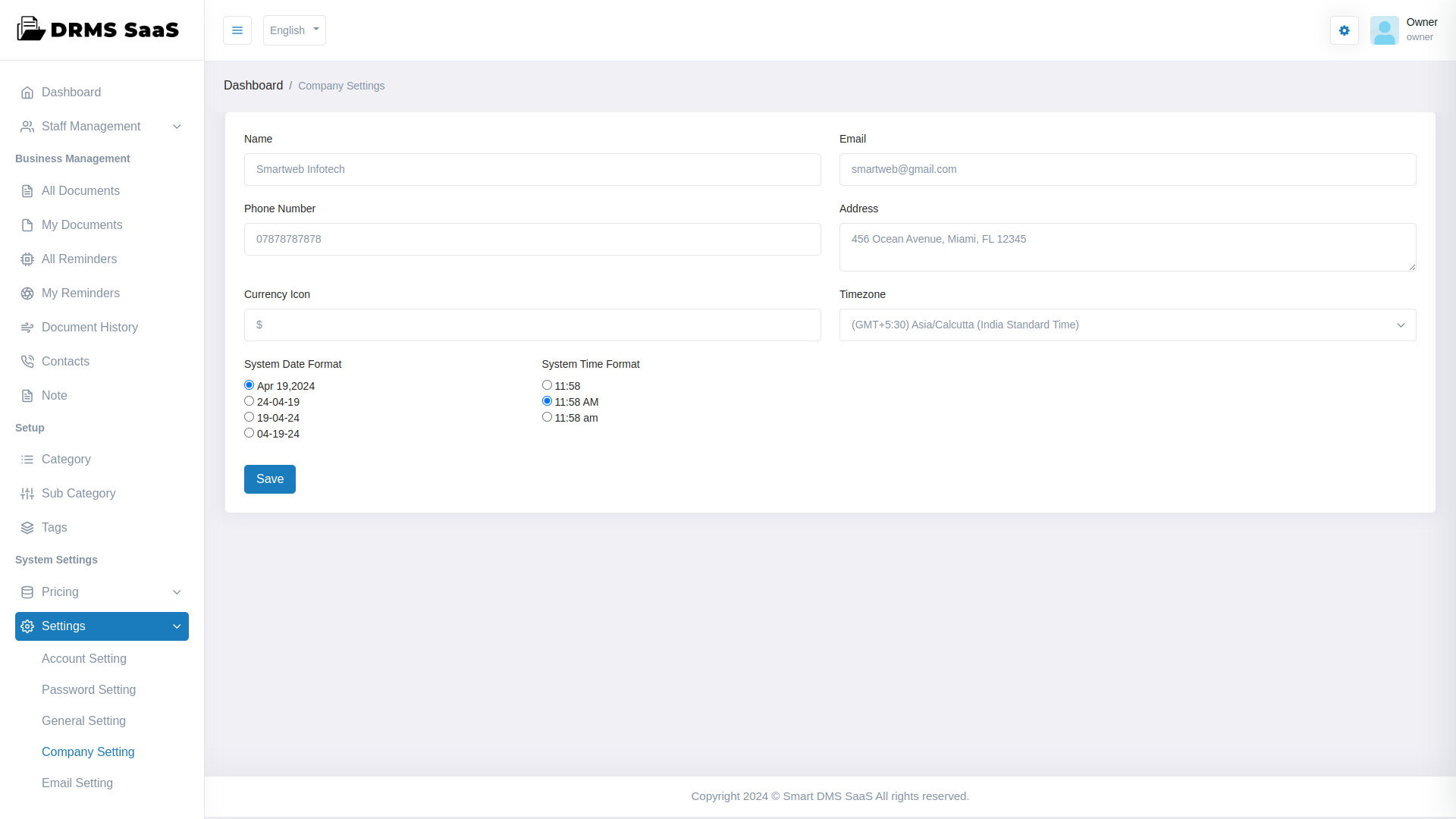1456x819 pixels.
Task: Open the gear settings icon in header
Action: click(1344, 30)
